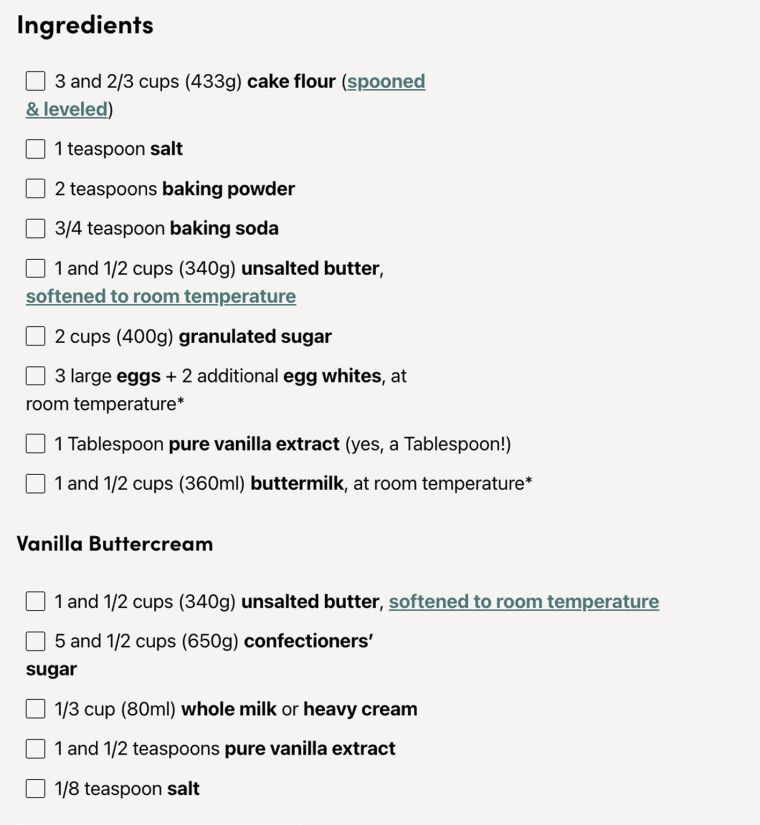
Task: Check the 3 large eggs checkbox
Action: tap(35, 376)
